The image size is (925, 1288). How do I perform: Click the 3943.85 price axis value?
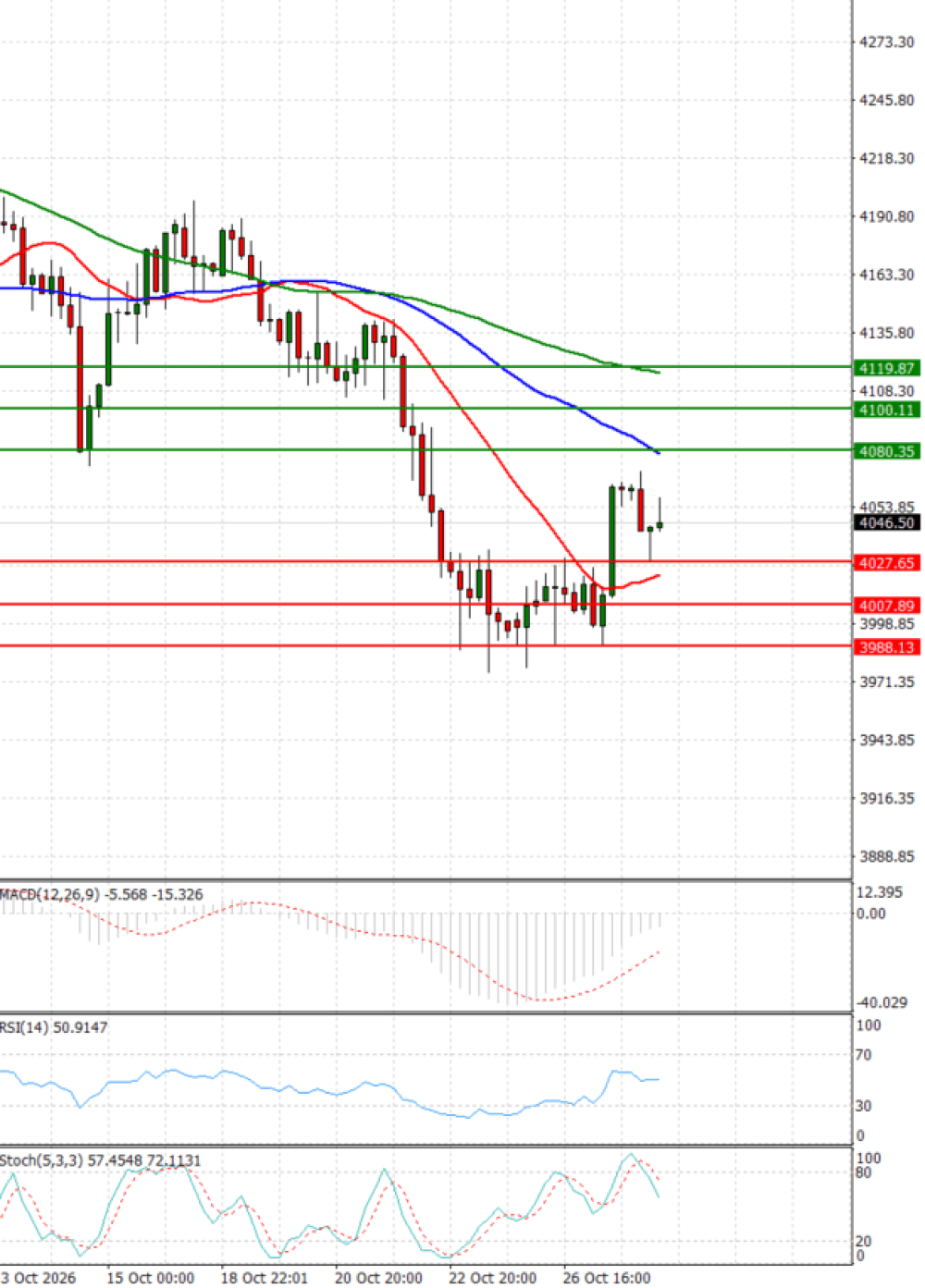886,740
